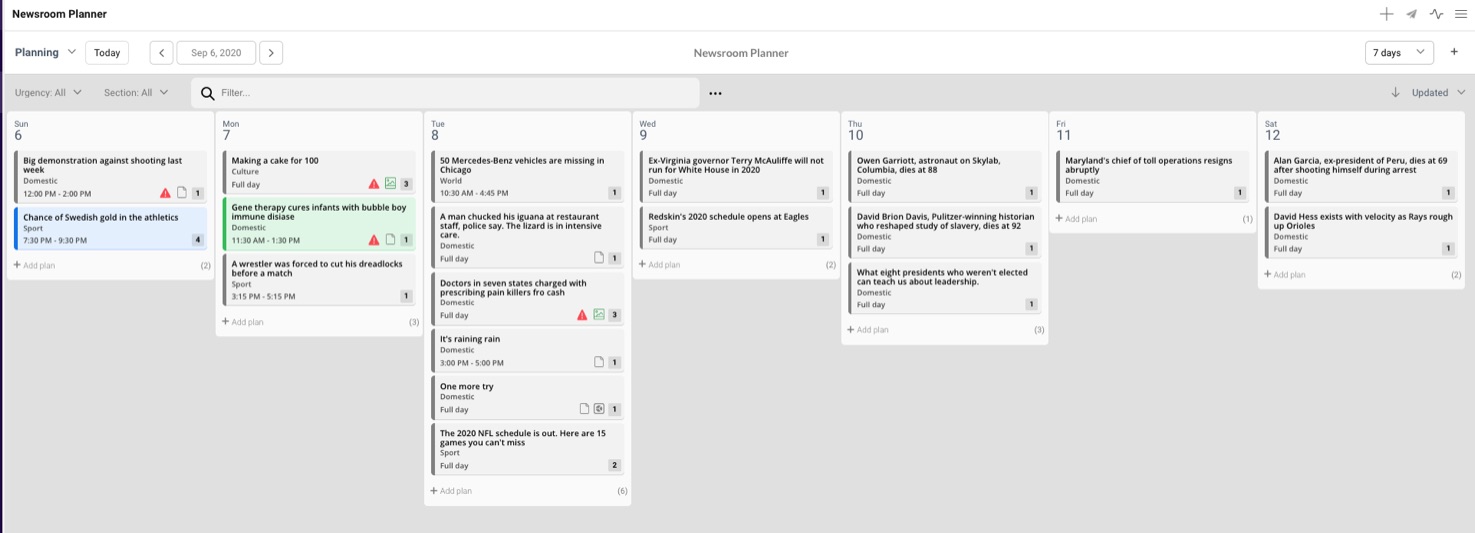This screenshot has height=533, width=1475.
Task: Go to previous week arrow
Action: click(161, 53)
